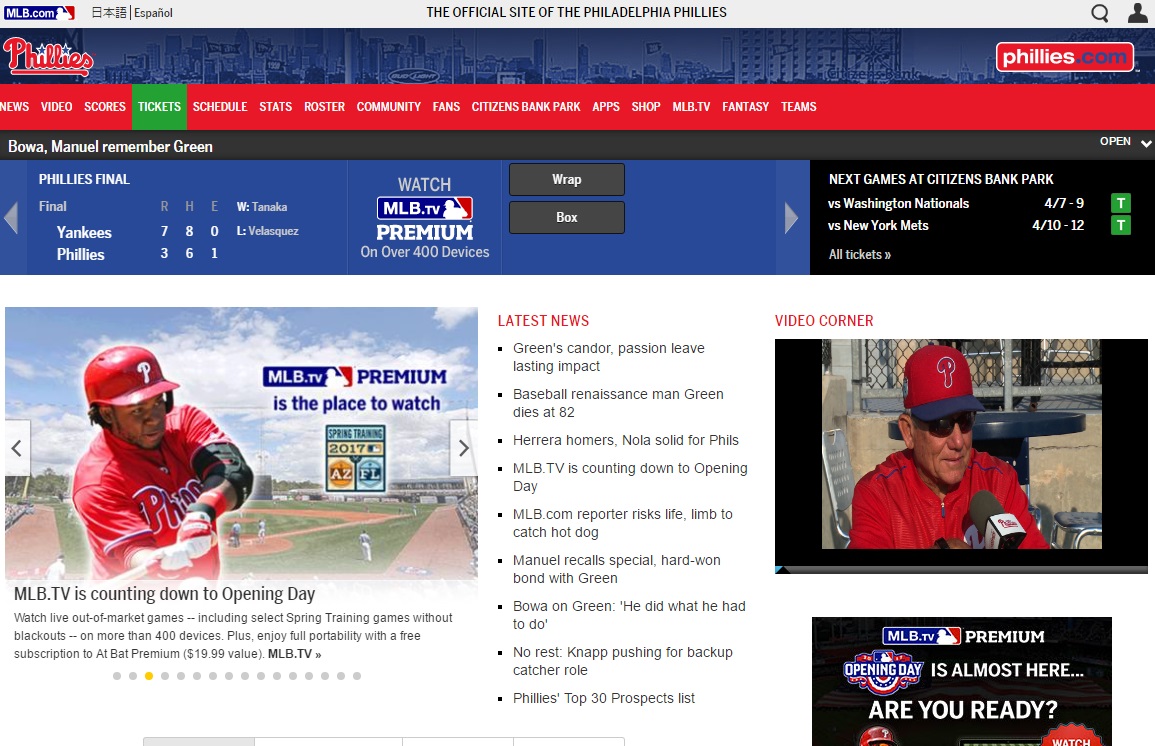
Task: Switch language to Japanese
Action: 109,13
